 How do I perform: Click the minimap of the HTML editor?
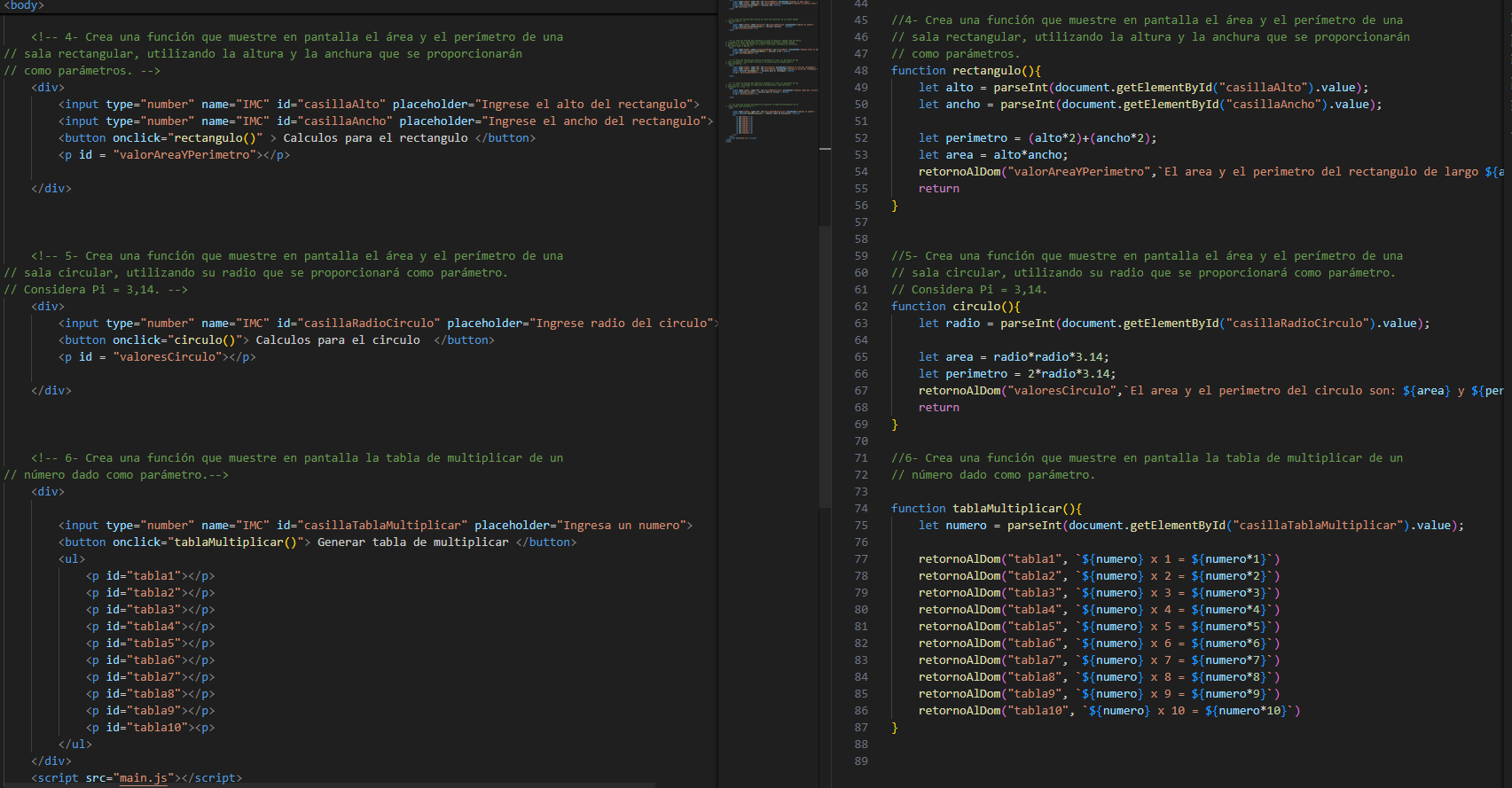tap(772, 71)
